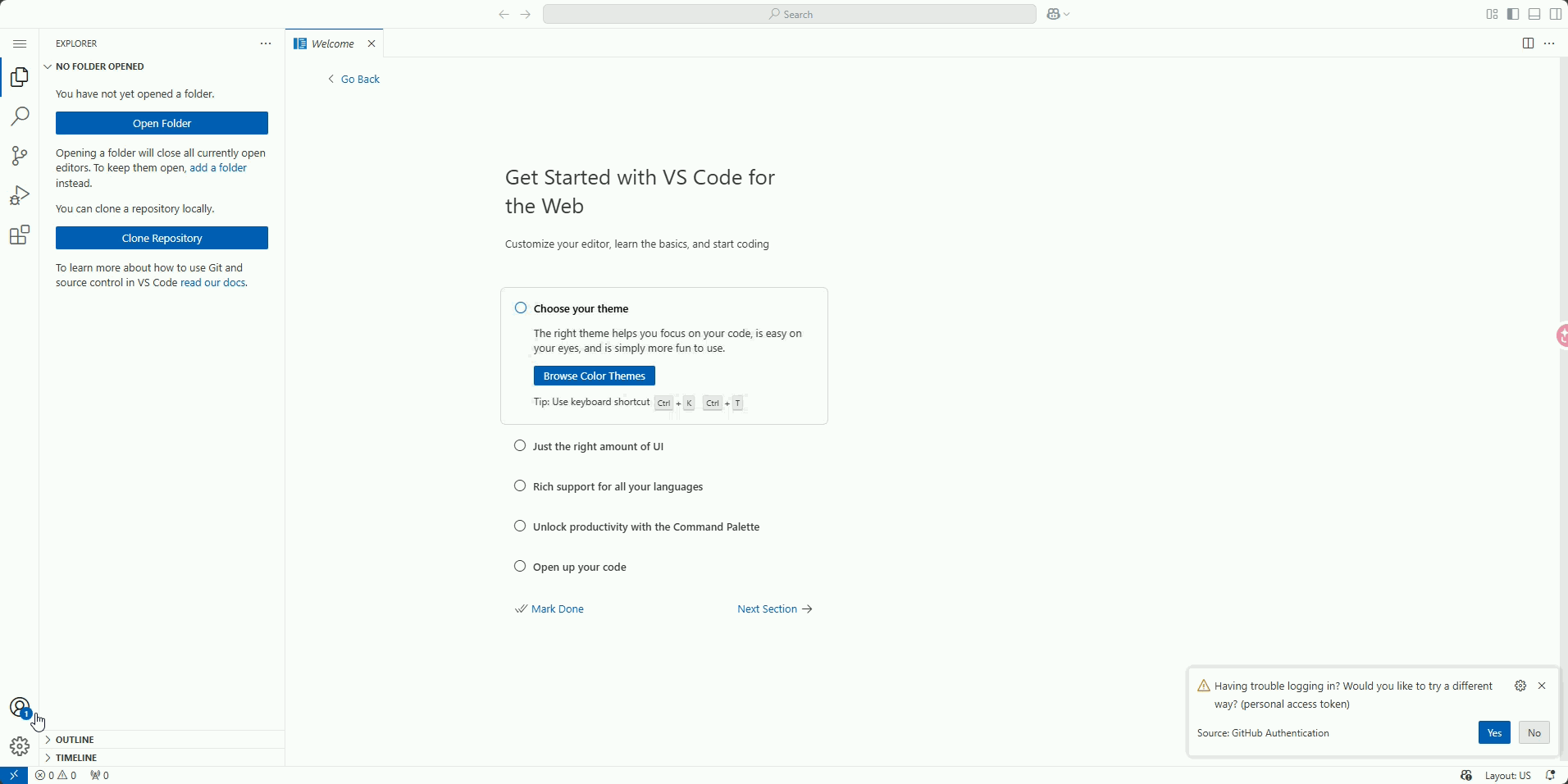This screenshot has width=1568, height=784.
Task: Open the Run and Debug view
Action: coord(20,195)
